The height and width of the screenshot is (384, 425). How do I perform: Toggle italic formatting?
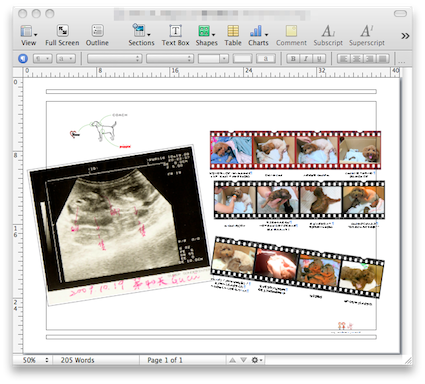tap(306, 59)
